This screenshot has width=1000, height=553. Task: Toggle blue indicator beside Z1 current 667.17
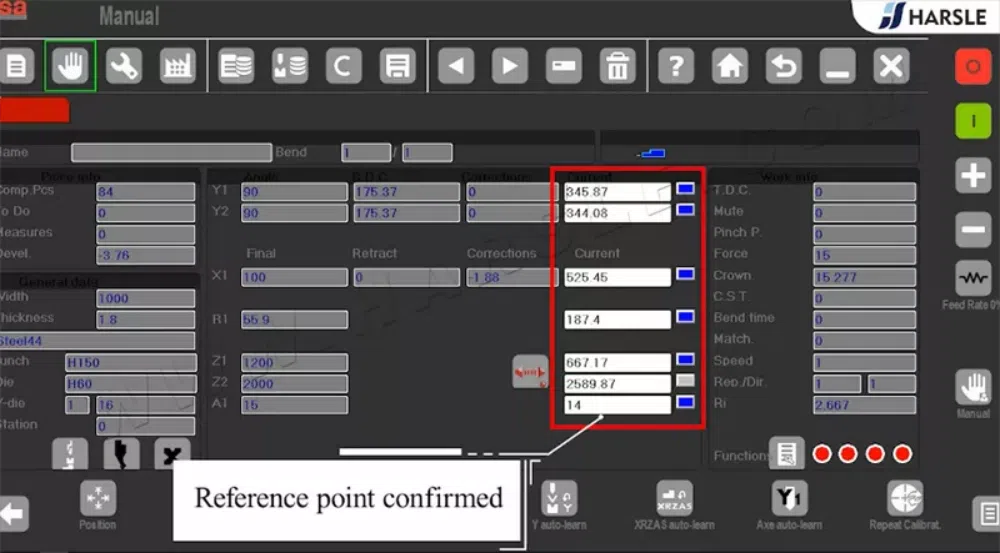(x=685, y=360)
